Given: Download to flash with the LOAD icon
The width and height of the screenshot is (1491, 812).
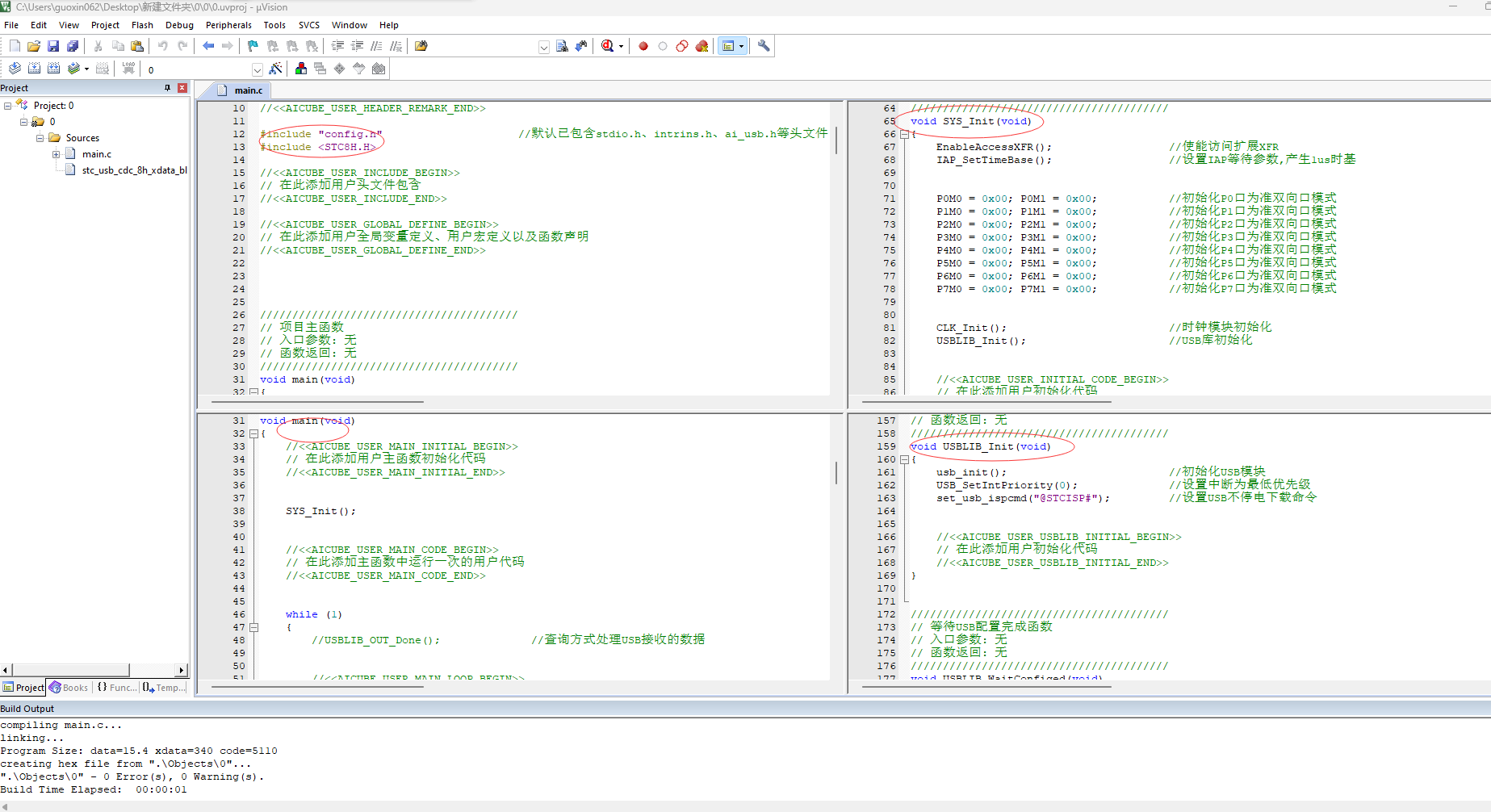Looking at the screenshot, I should pos(128,69).
